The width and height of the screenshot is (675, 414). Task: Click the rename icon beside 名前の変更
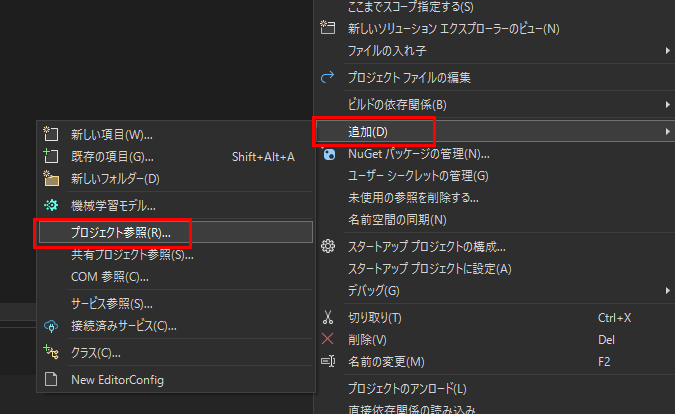point(328,361)
